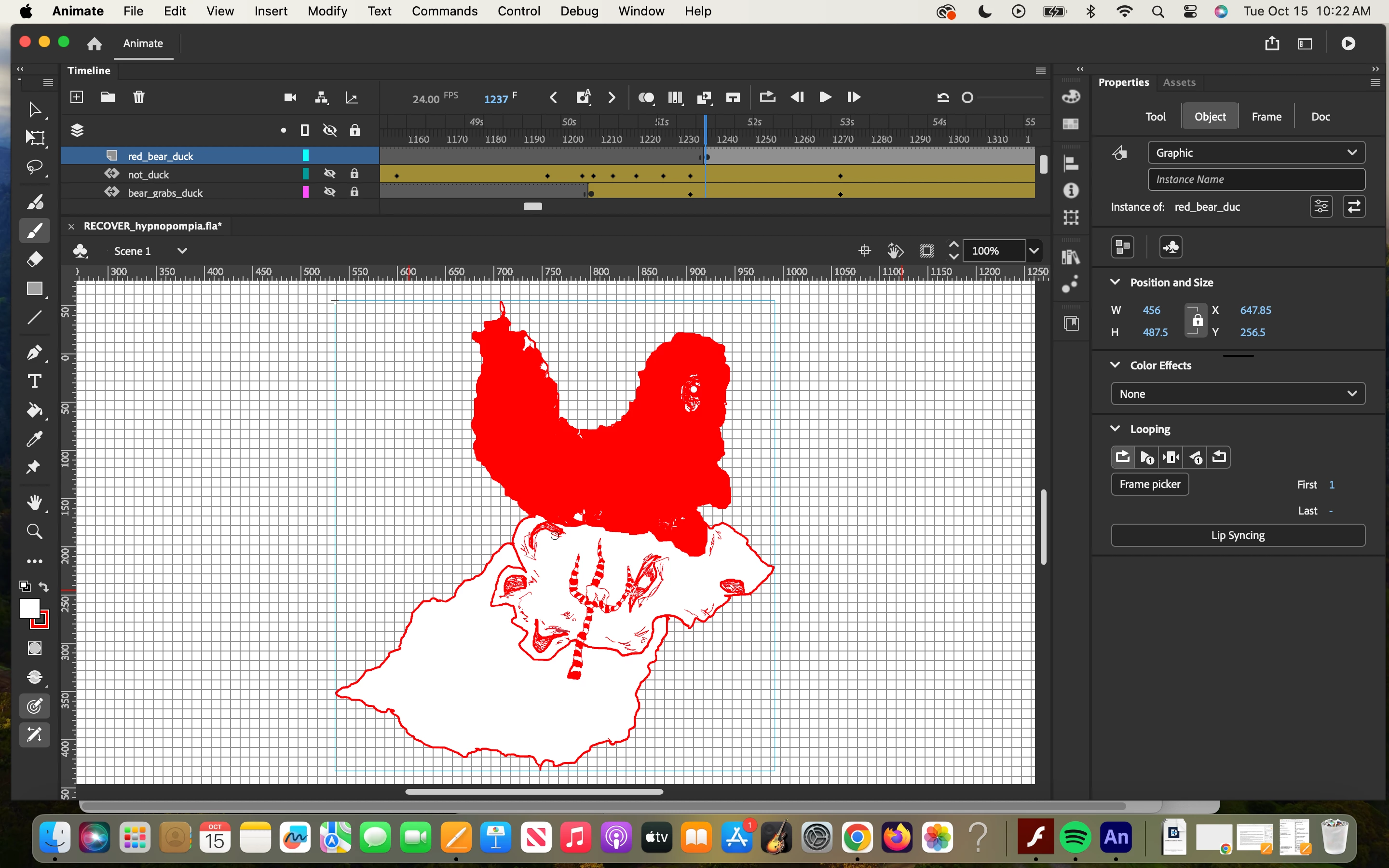Click the Zoom magnifier tool
The height and width of the screenshot is (868, 1389).
[34, 531]
